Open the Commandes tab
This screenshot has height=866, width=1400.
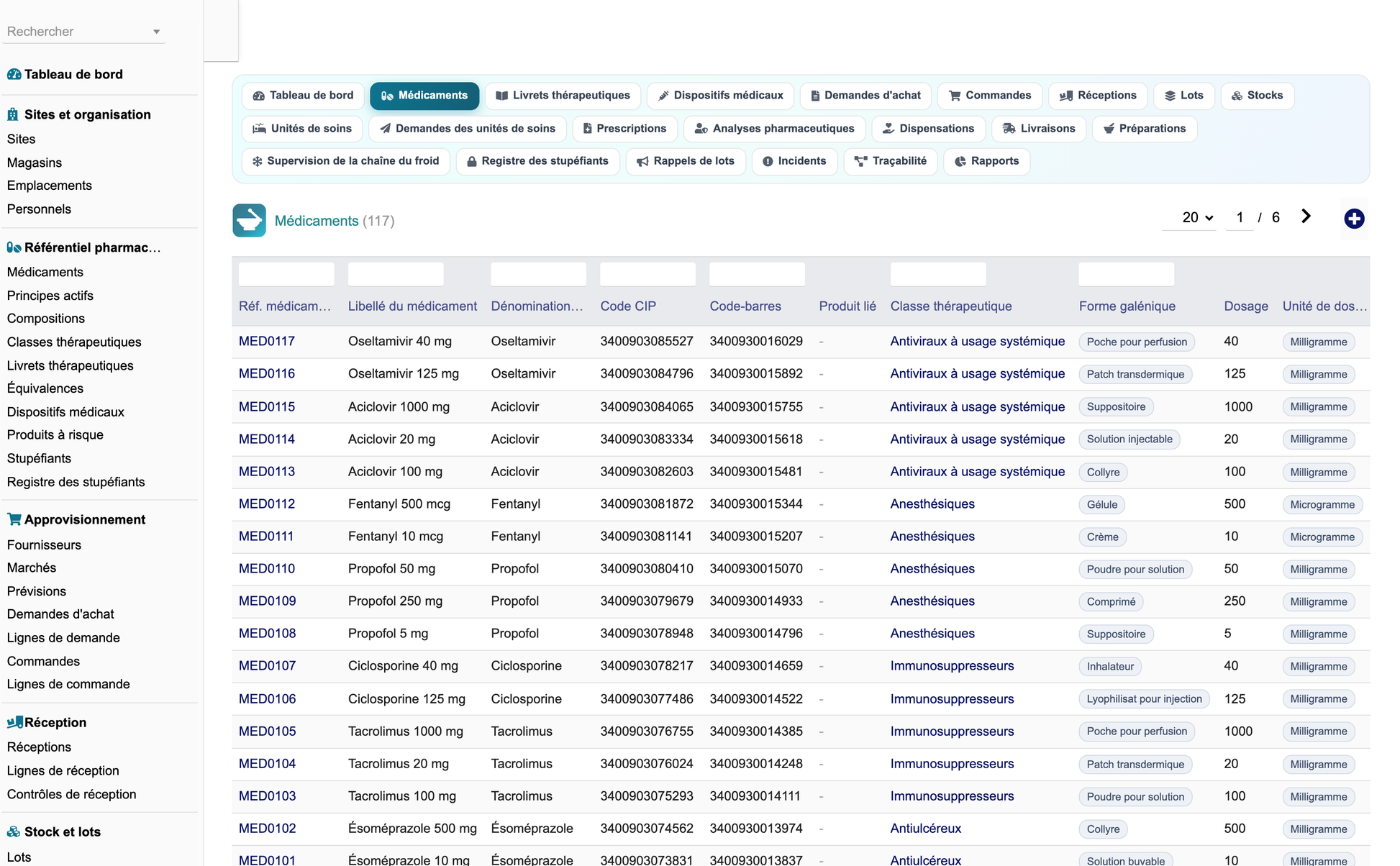990,96
